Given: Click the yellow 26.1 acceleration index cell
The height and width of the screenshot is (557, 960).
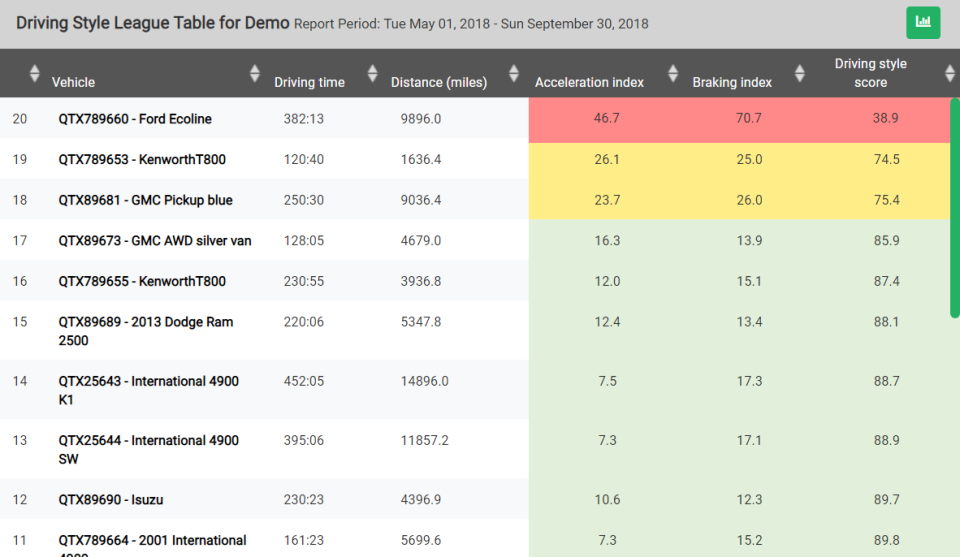Looking at the screenshot, I should point(606,159).
